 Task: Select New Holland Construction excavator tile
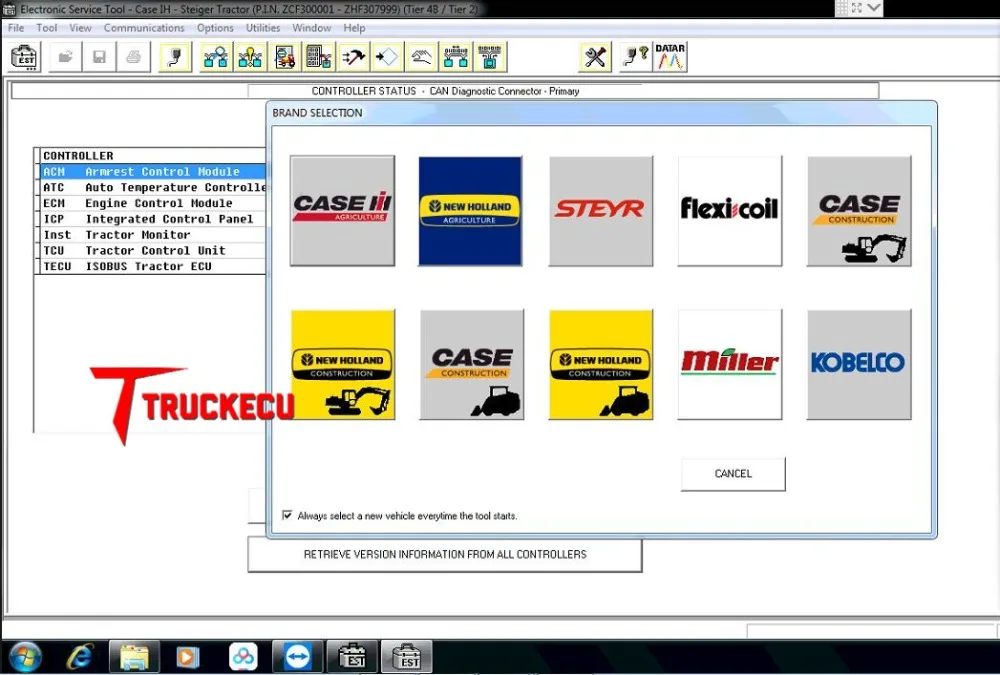coord(342,364)
